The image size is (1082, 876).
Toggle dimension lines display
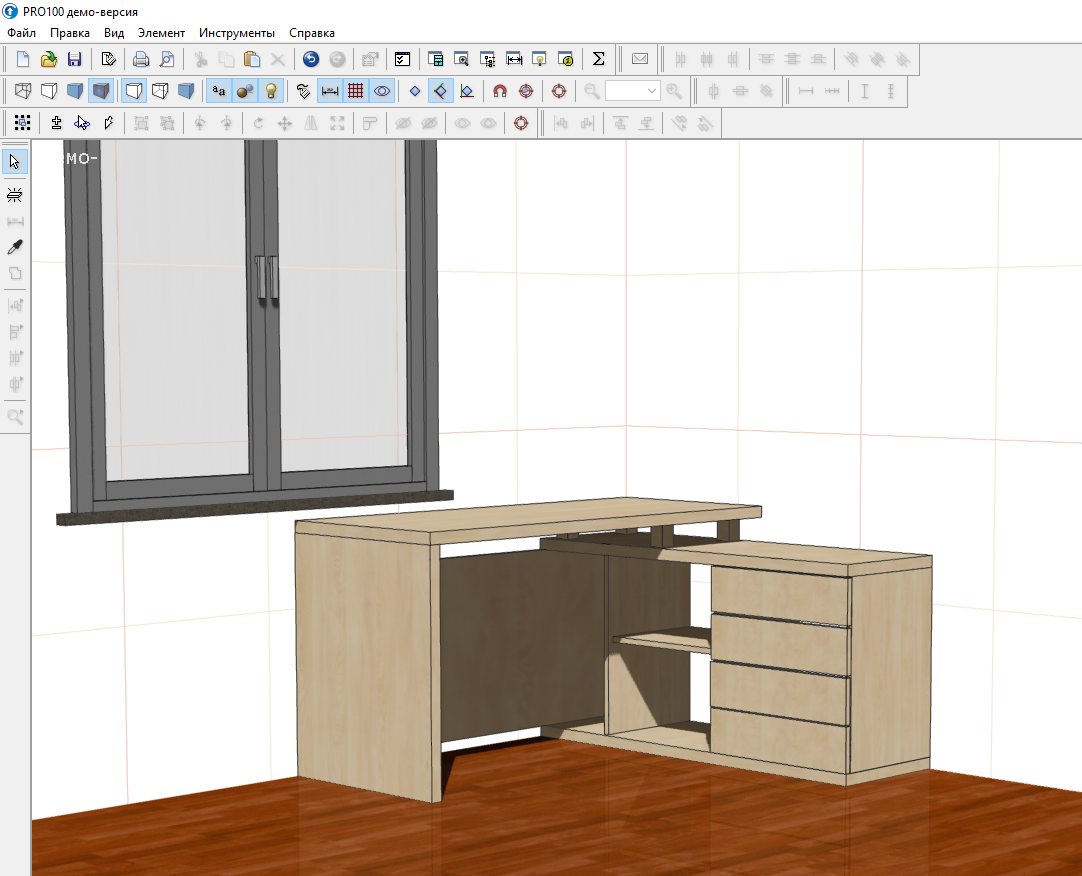tap(330, 91)
